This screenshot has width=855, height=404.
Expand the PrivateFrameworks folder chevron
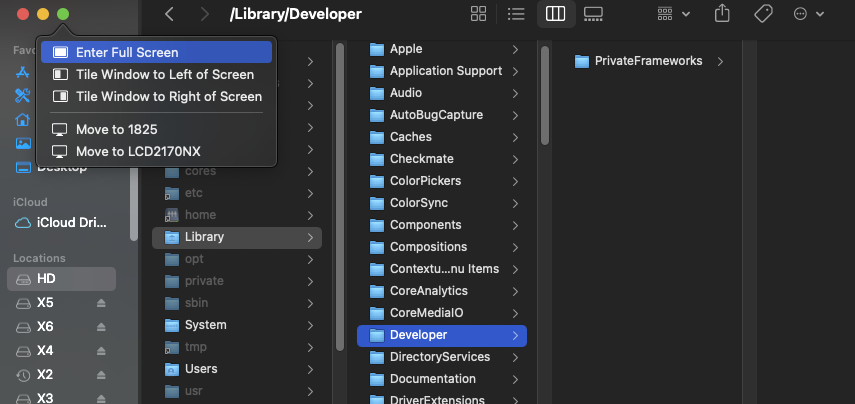coord(720,62)
